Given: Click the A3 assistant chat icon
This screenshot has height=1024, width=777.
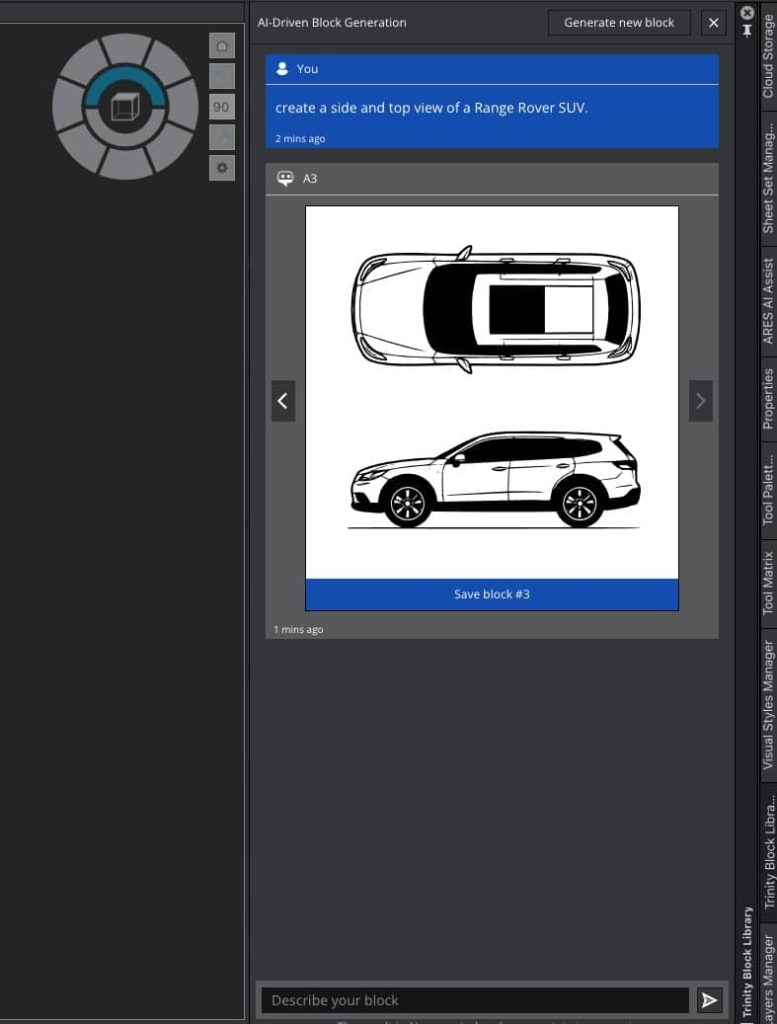Looking at the screenshot, I should [x=285, y=178].
